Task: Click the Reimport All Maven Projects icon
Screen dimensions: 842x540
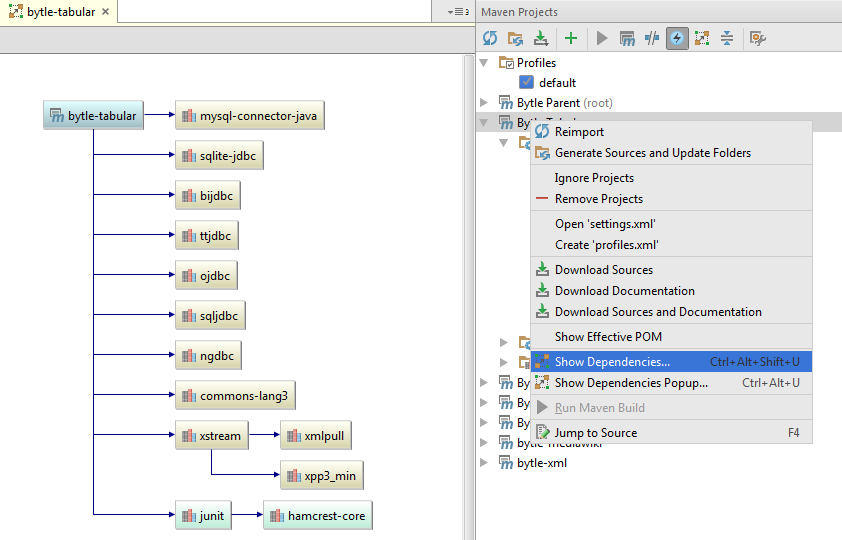Action: tap(490, 38)
